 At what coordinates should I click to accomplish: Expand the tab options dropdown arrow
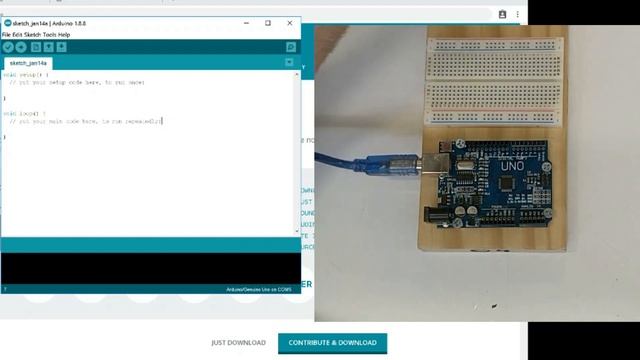289,62
